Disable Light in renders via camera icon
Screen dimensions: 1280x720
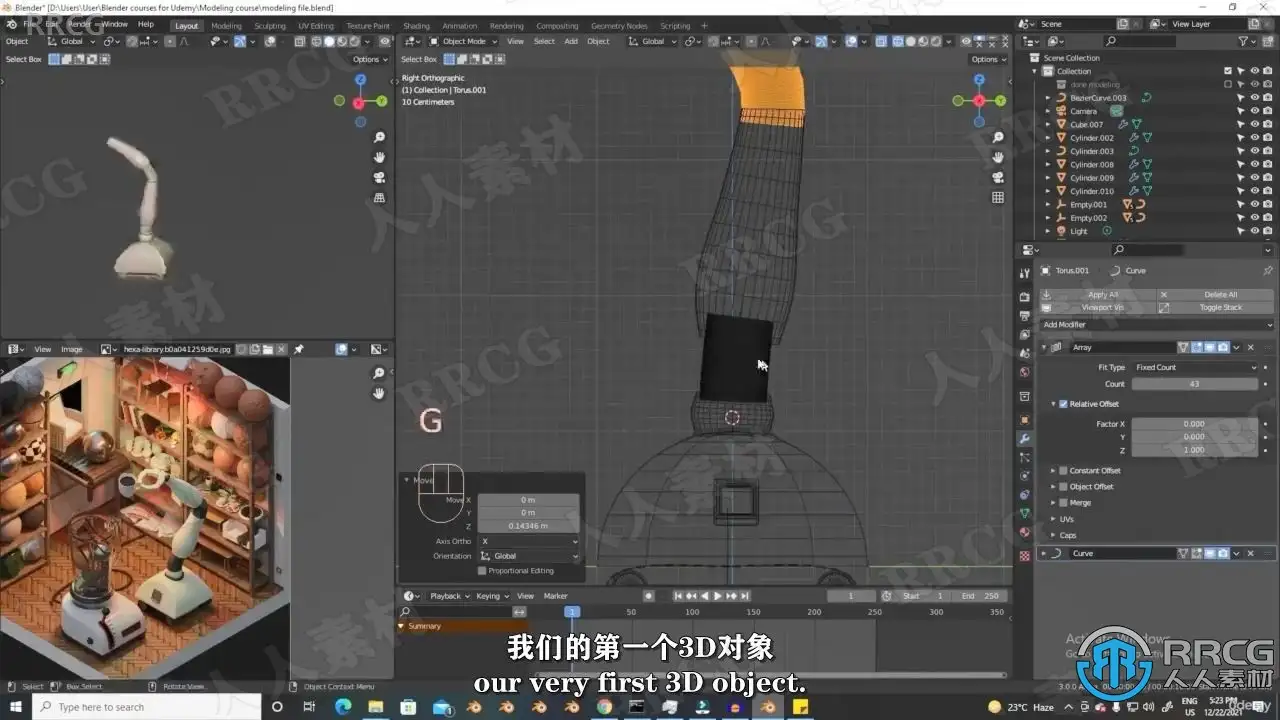pos(1267,231)
